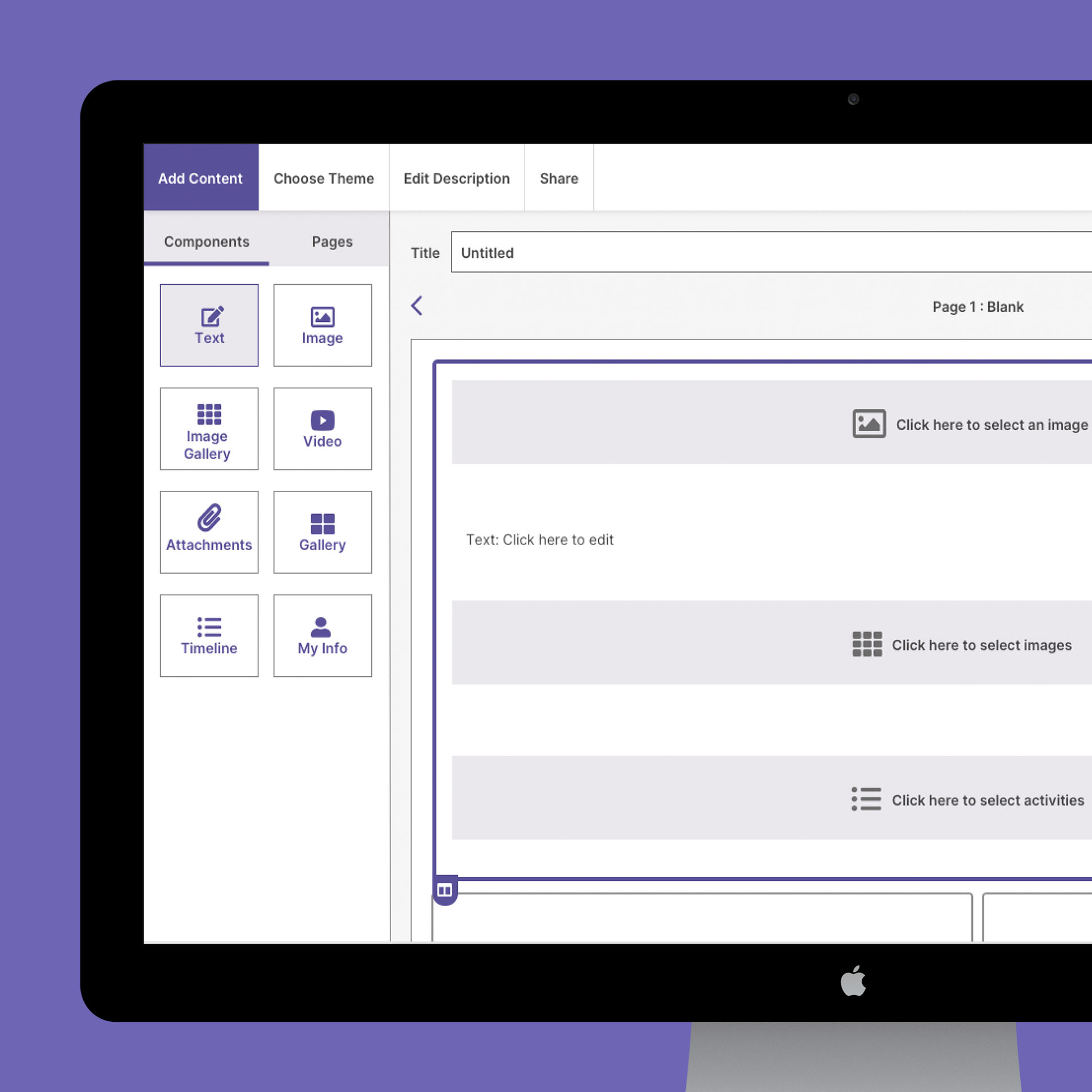Open the Add Content tab
This screenshot has height=1092, width=1092.
(x=201, y=178)
